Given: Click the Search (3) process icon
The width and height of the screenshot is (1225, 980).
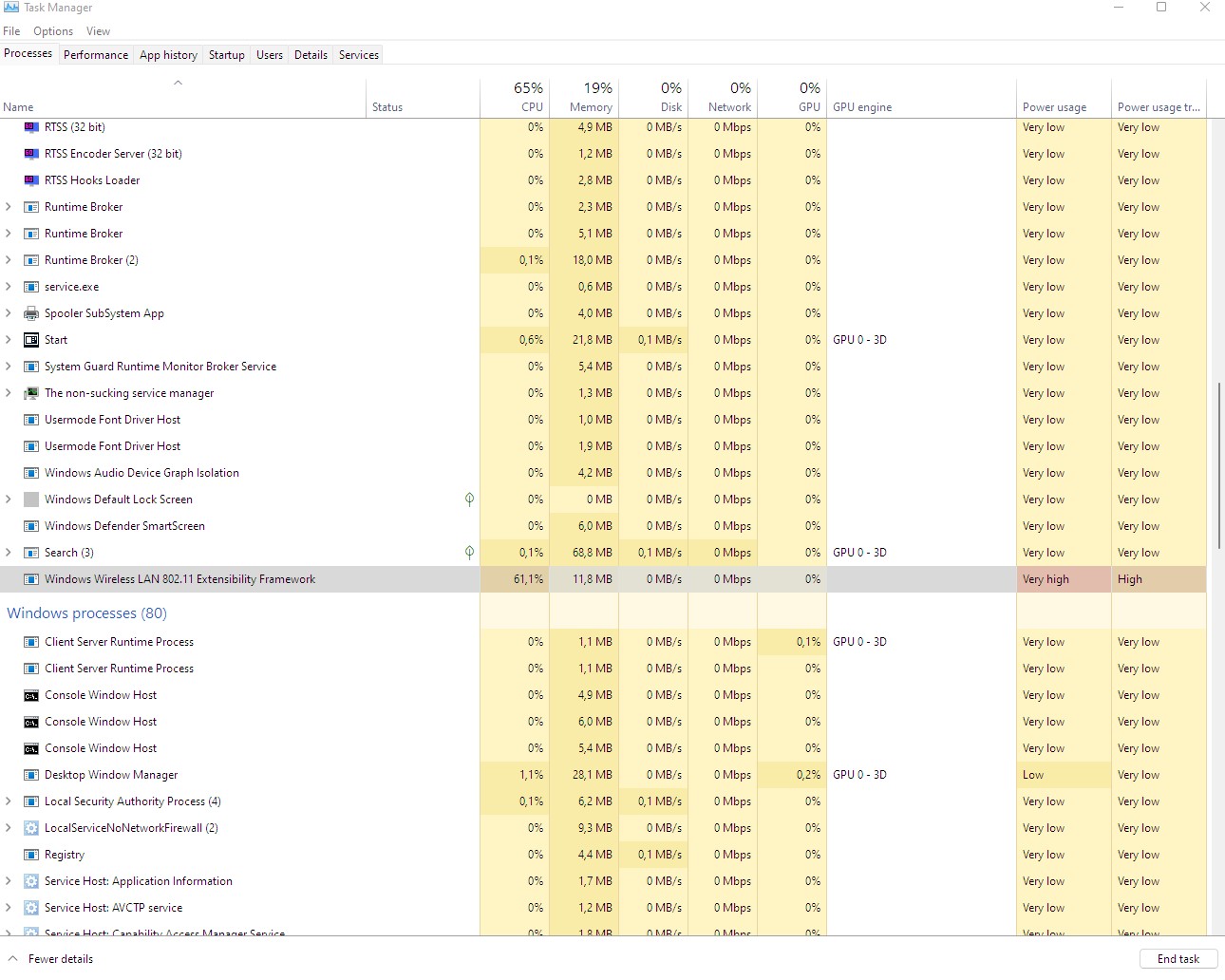Looking at the screenshot, I should [x=31, y=553].
